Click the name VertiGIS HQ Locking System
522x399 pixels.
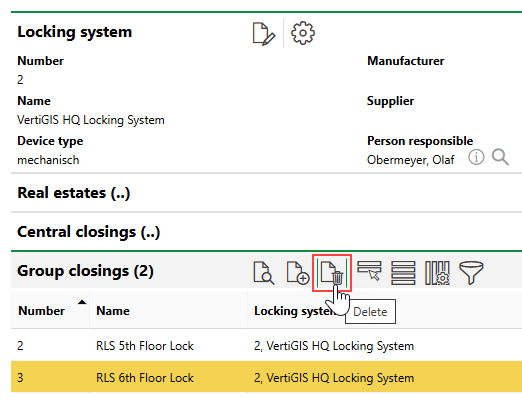[91, 120]
